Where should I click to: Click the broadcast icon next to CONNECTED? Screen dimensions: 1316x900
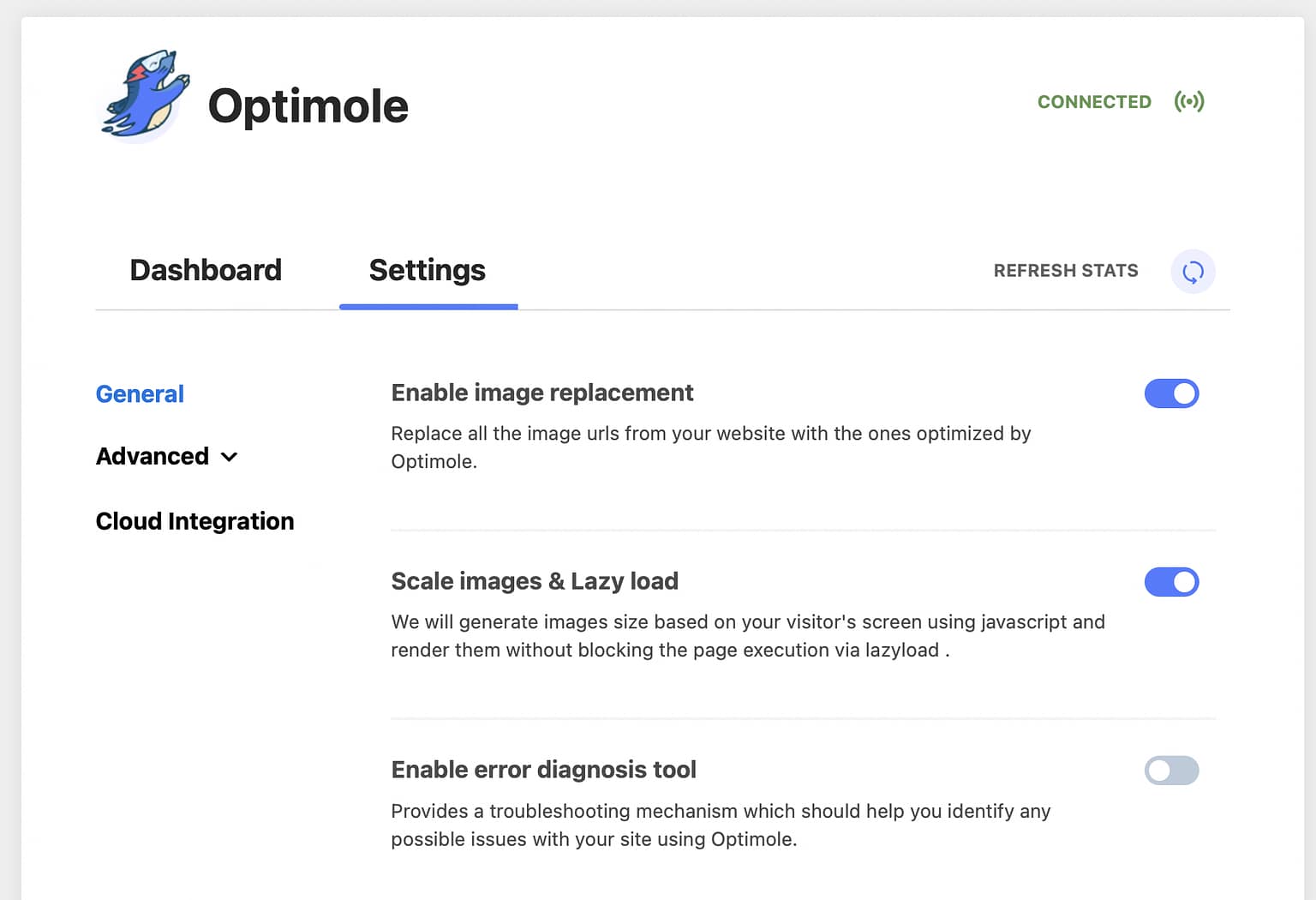point(1190,101)
